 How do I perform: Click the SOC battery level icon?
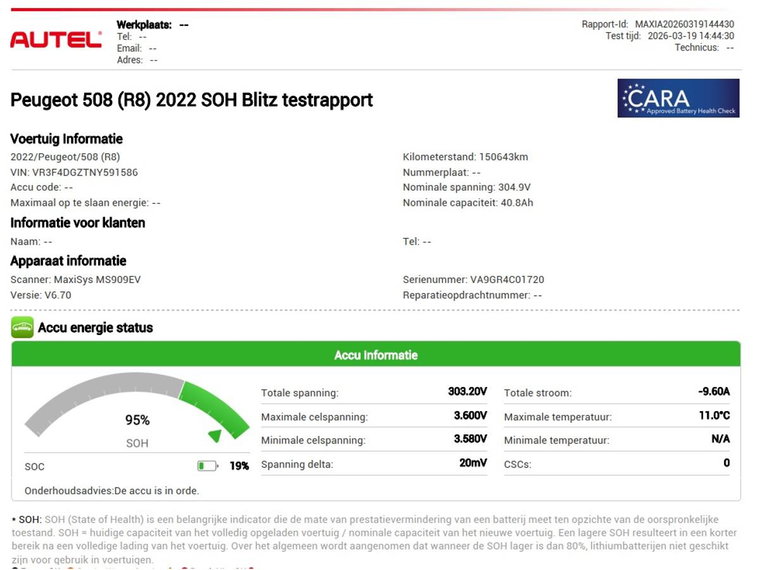207,466
